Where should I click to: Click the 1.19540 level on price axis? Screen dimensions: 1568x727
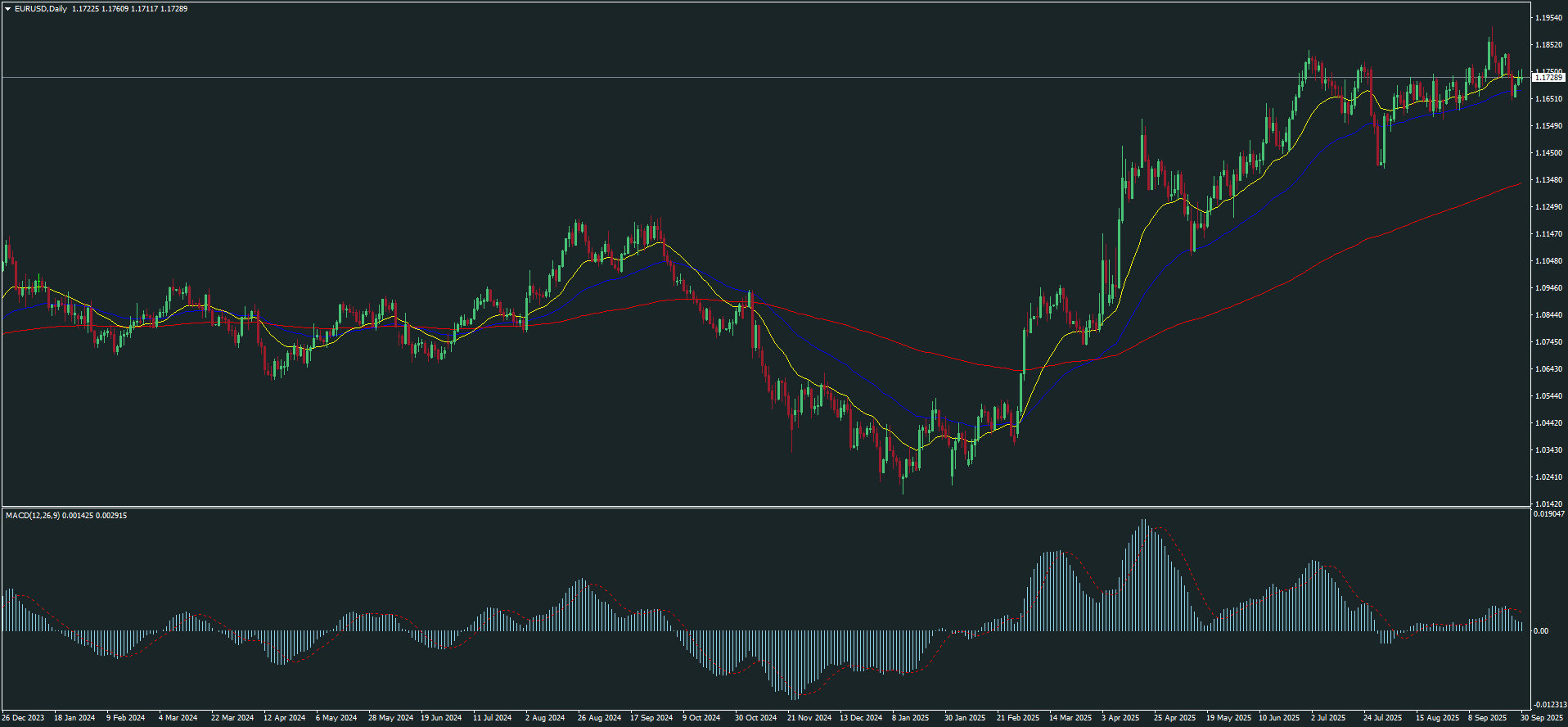tap(1548, 18)
